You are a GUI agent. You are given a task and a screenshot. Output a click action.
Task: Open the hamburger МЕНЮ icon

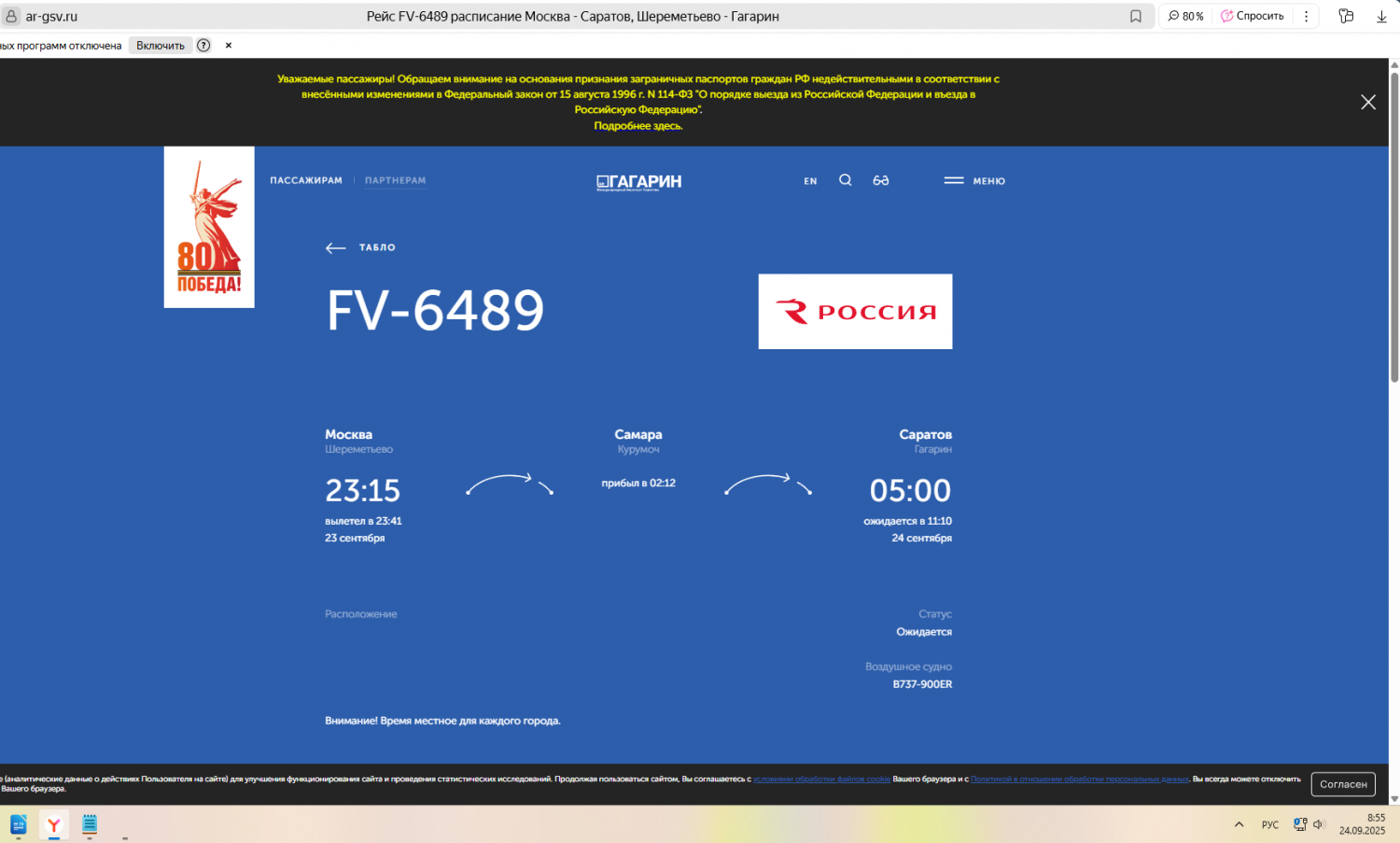pyautogui.click(x=954, y=181)
